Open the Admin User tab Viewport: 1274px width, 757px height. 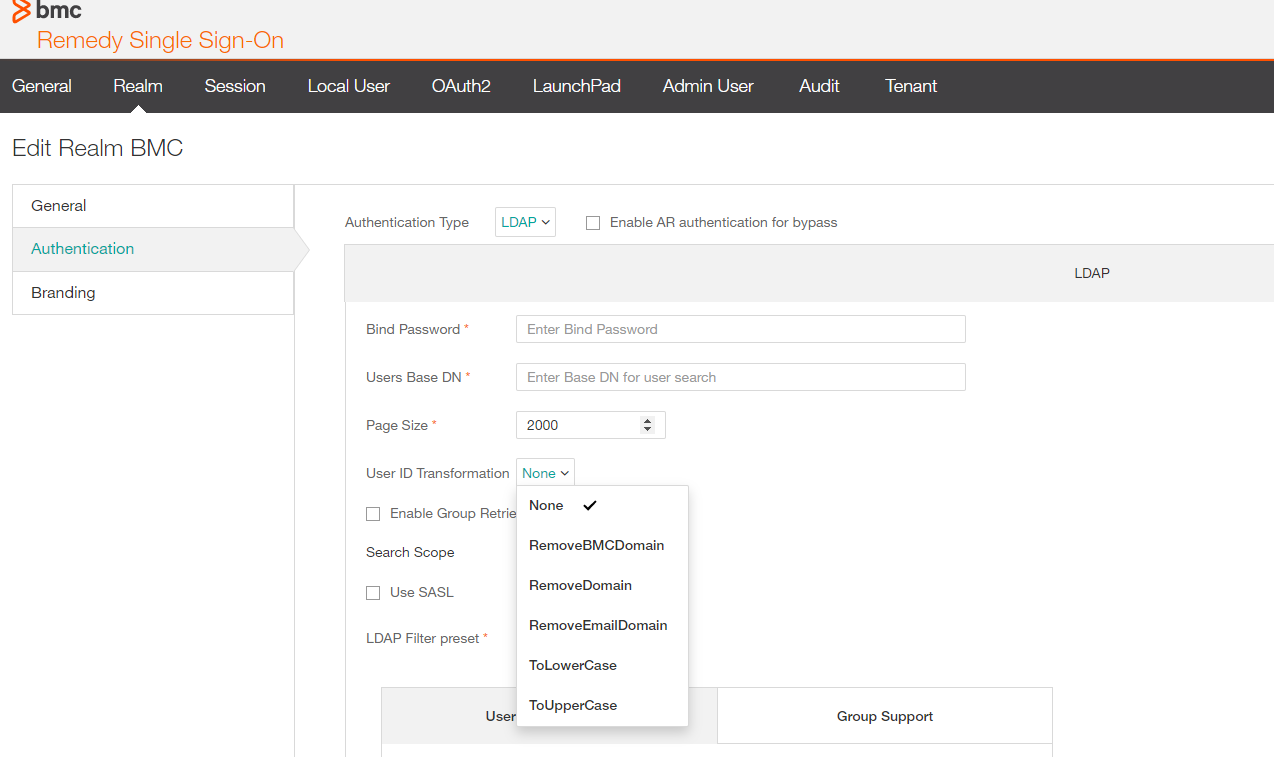point(708,86)
